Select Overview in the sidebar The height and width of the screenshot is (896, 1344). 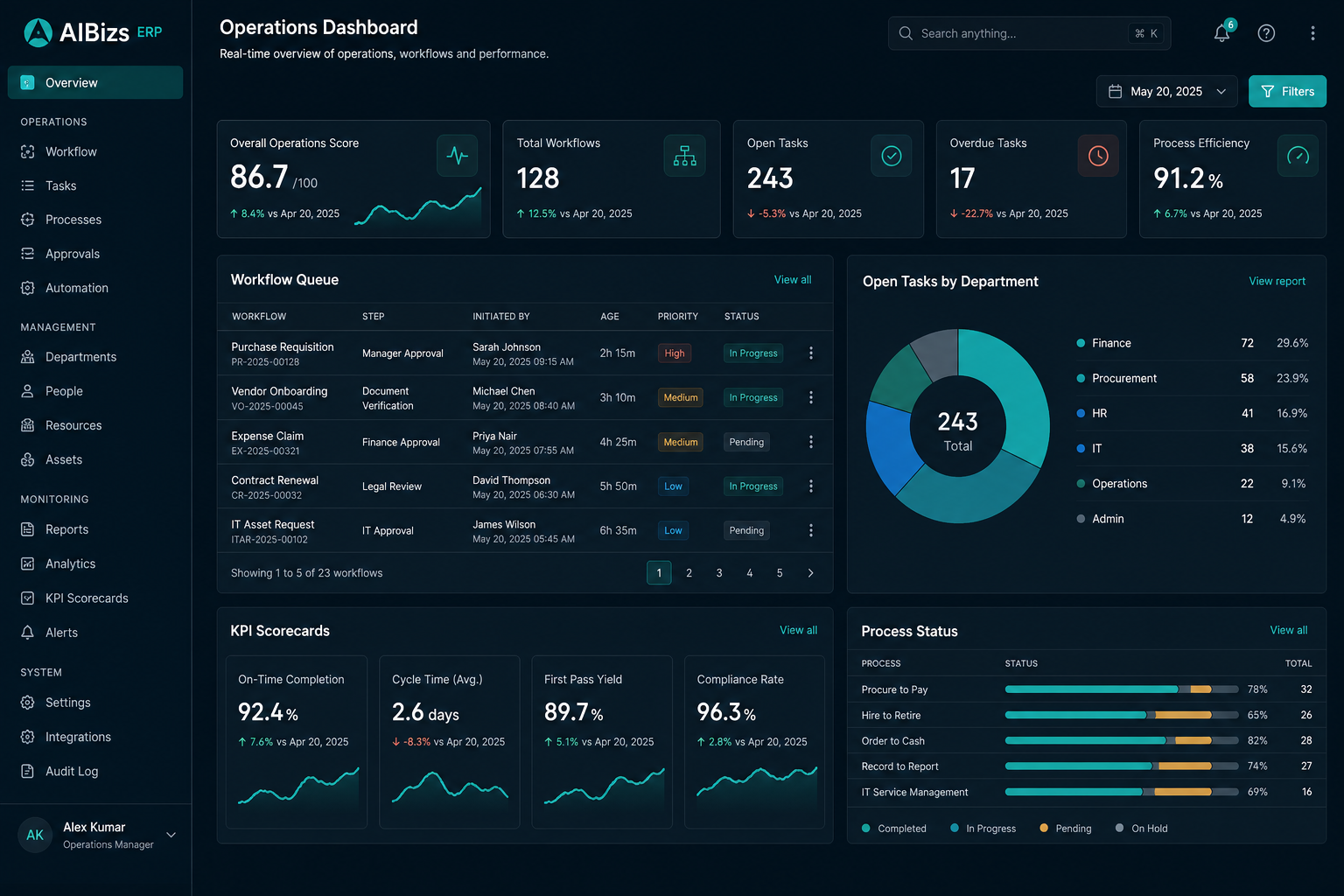pyautogui.click(x=95, y=82)
